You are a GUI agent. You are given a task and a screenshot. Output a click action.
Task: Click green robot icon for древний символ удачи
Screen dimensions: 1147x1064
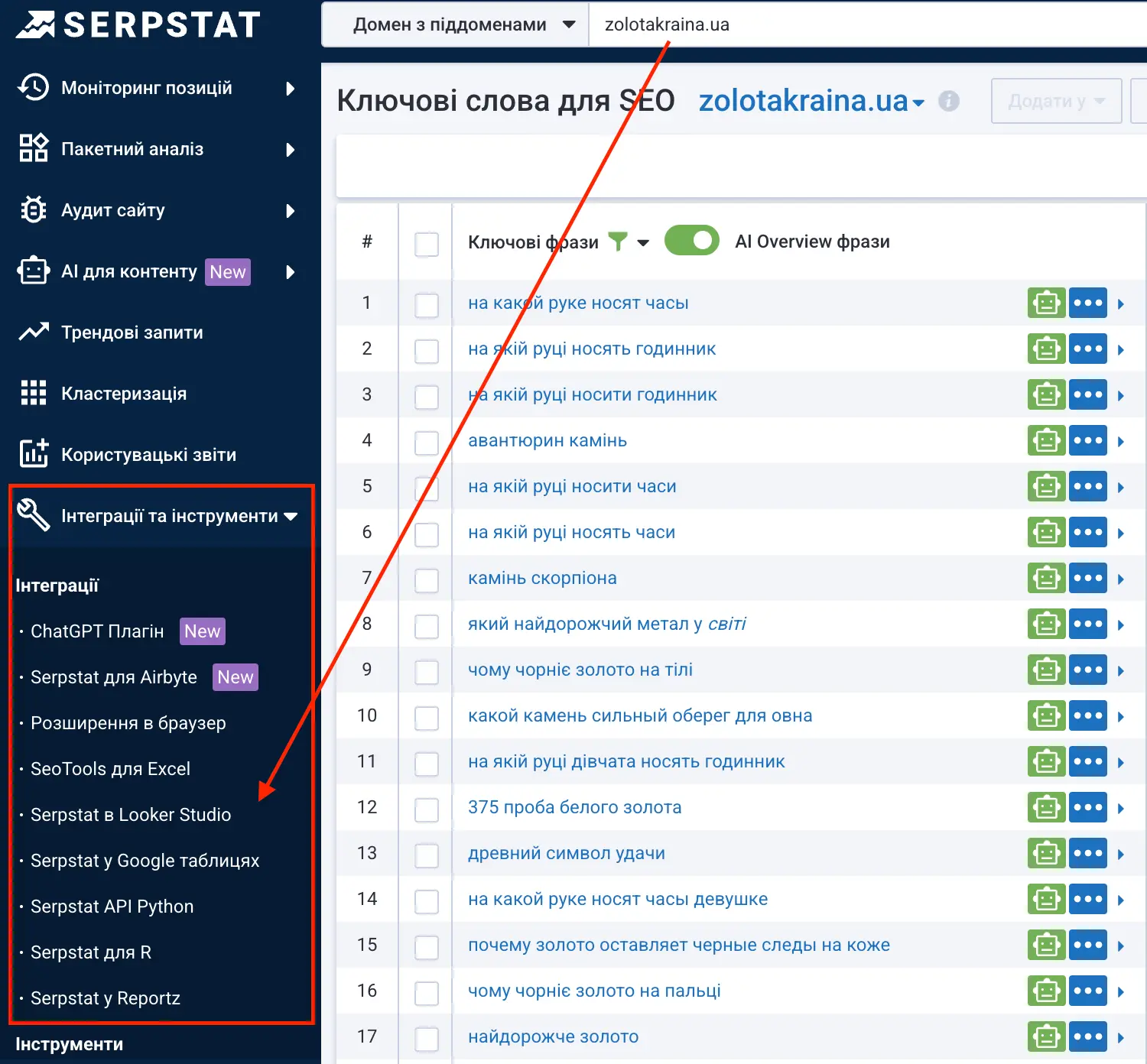1046,853
